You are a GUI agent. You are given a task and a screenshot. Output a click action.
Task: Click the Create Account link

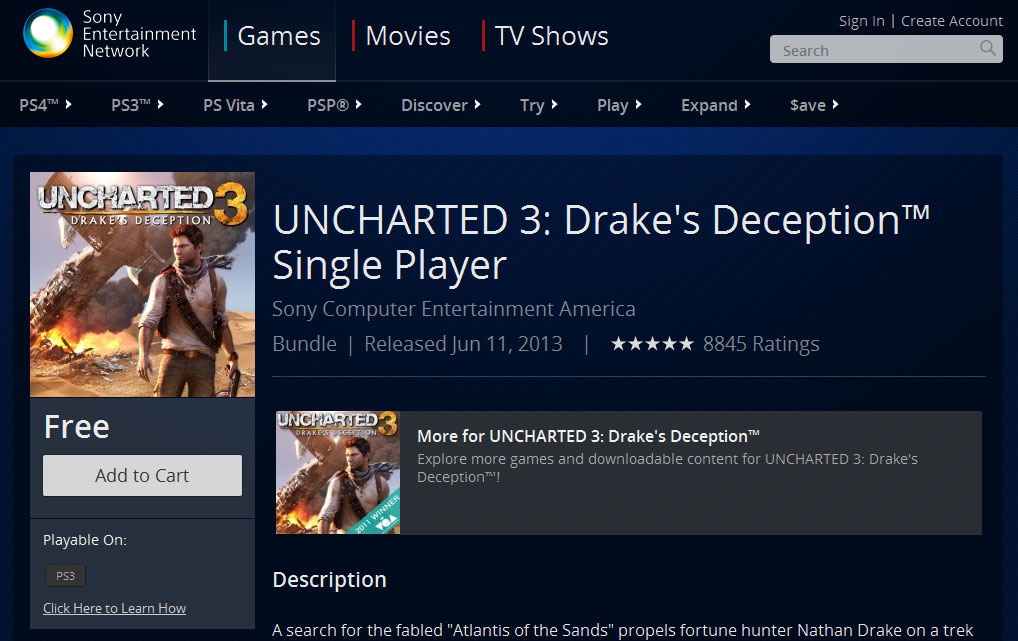pos(952,21)
